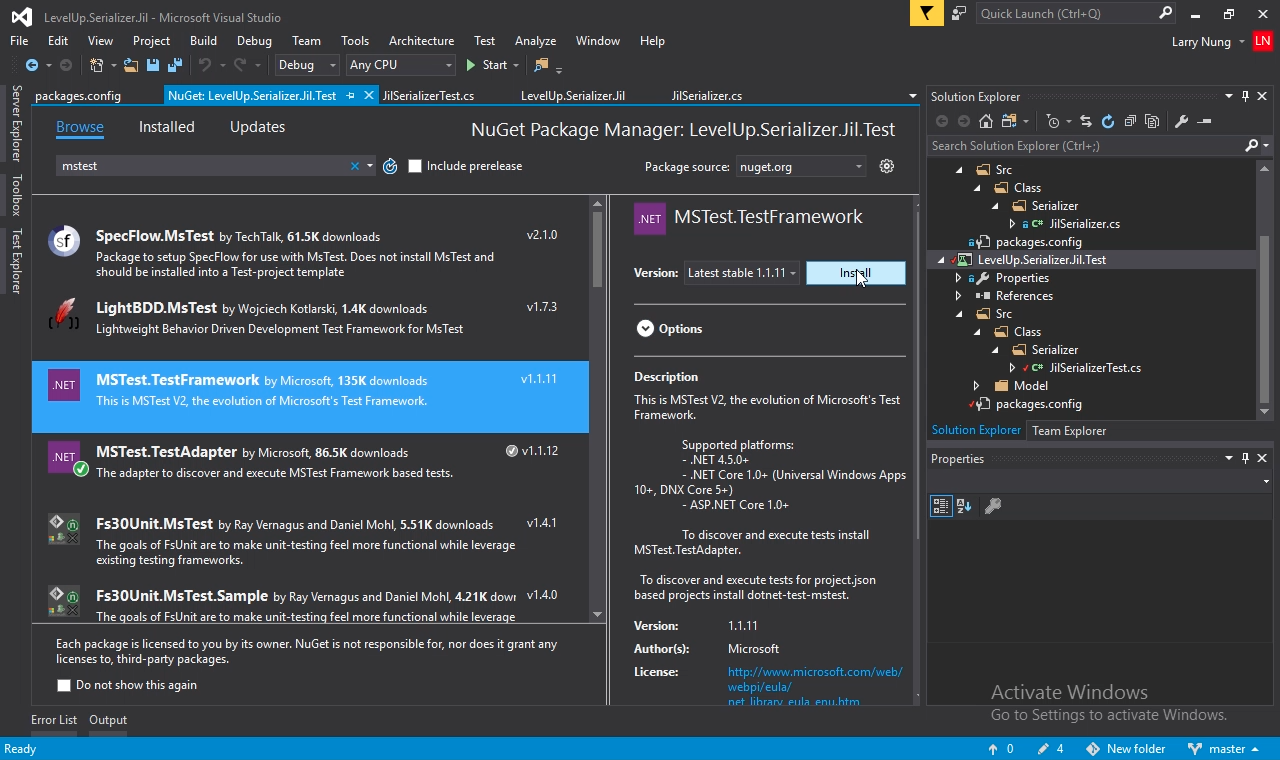This screenshot has height=760, width=1280.
Task: Click the pin icon on NuGet tab
Action: (350, 96)
